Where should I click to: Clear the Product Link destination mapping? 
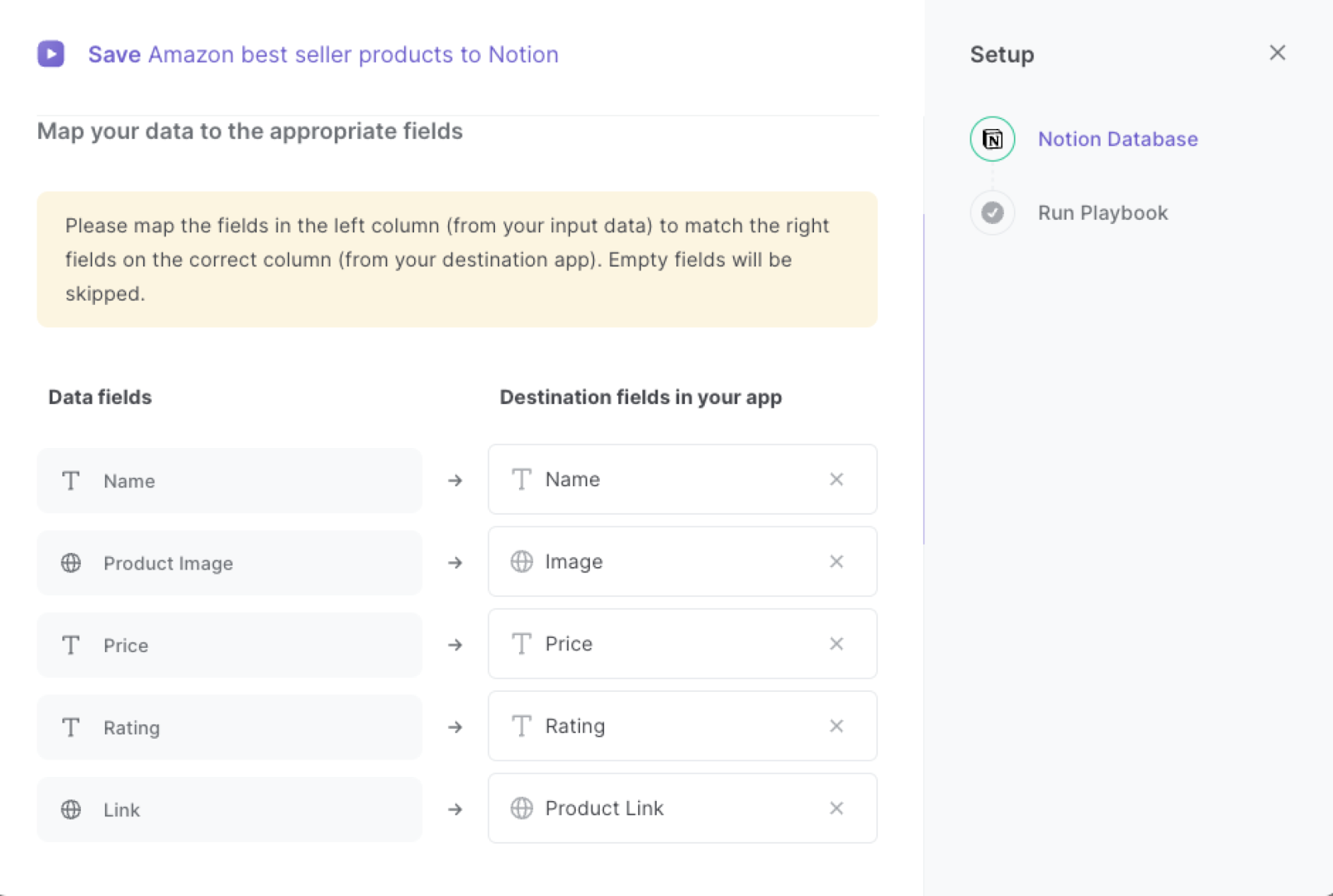[x=836, y=809]
